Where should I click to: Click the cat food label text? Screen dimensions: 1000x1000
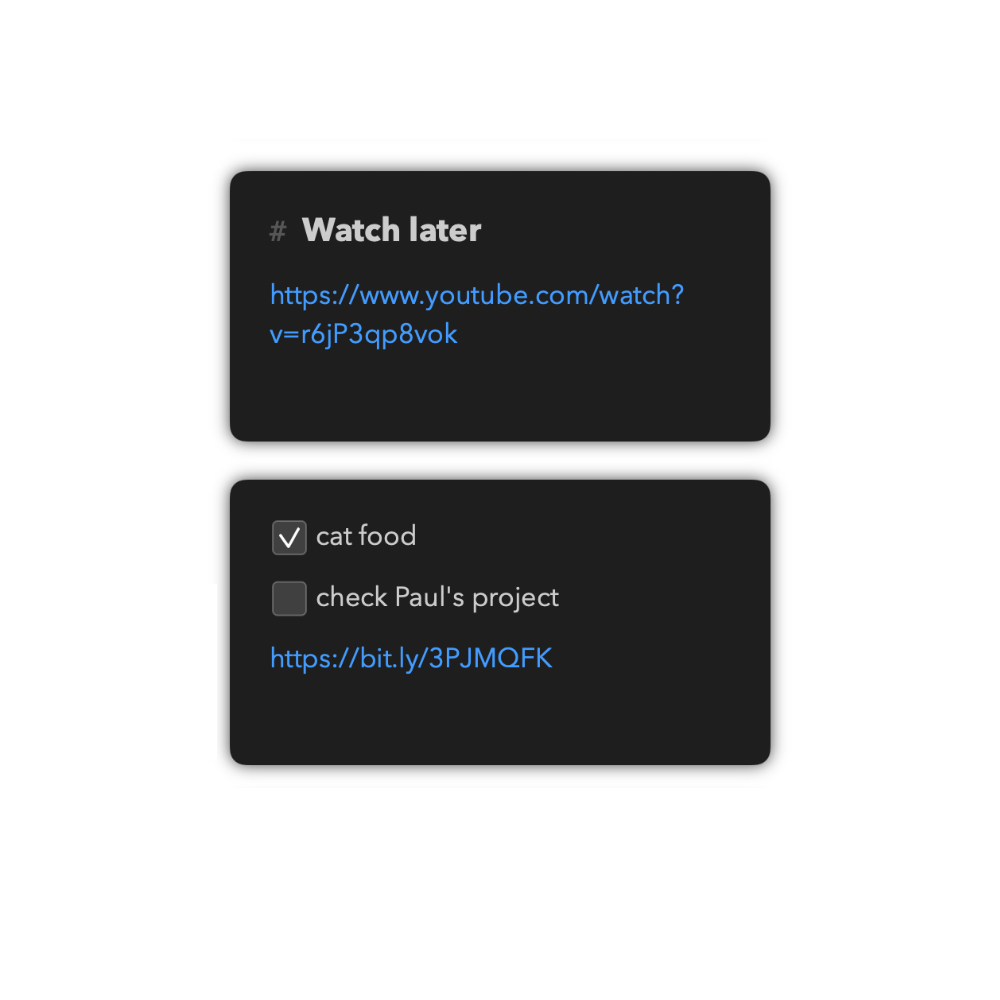pos(365,536)
